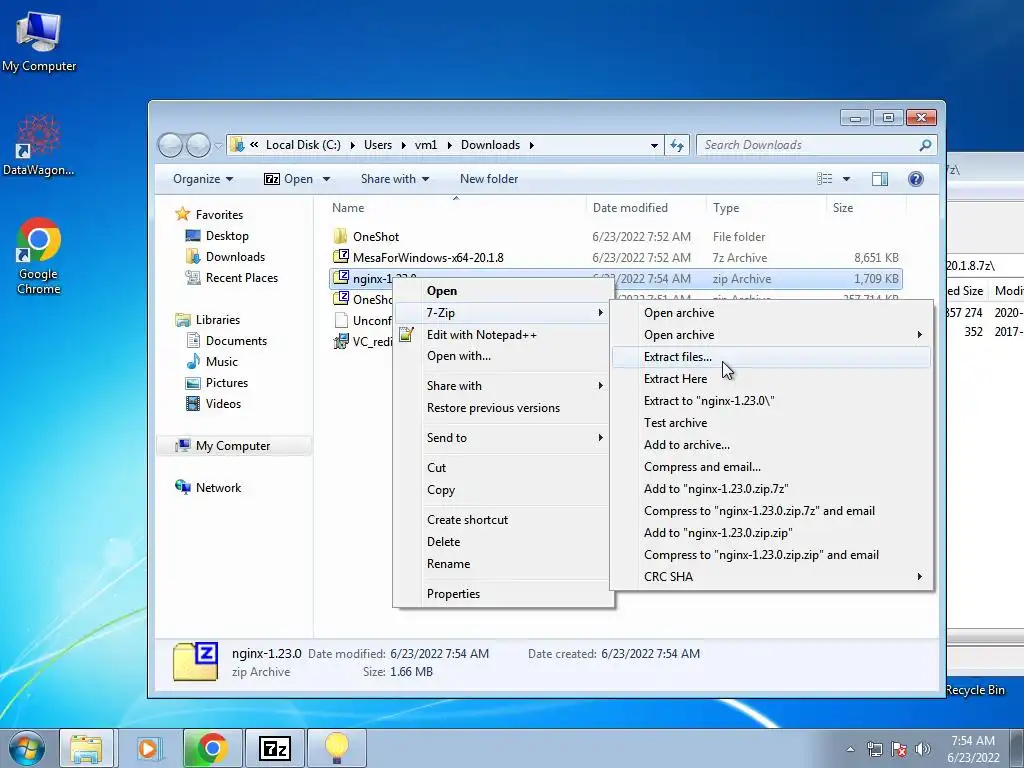Click the search magnifier icon
This screenshot has width=1024, height=768.
(925, 145)
